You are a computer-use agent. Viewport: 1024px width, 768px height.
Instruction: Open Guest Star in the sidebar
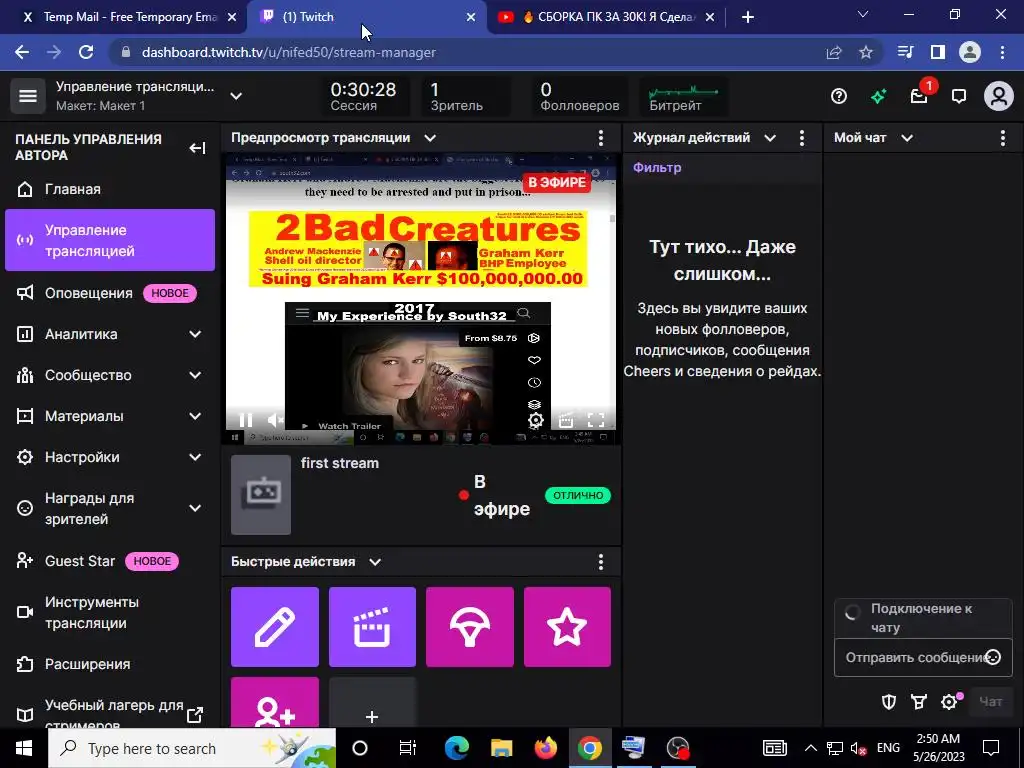point(110,561)
